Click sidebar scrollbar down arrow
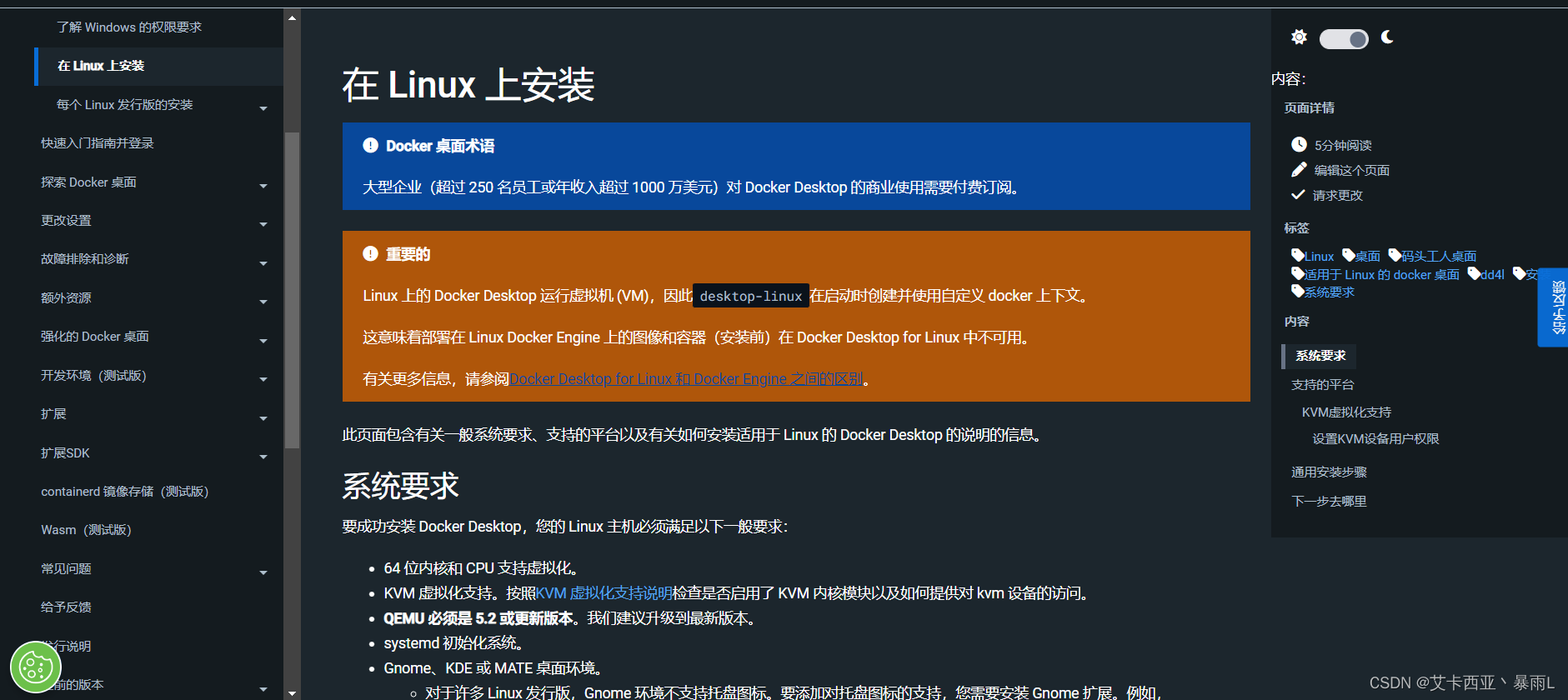Image resolution: width=1568 pixels, height=700 pixels. (x=292, y=692)
